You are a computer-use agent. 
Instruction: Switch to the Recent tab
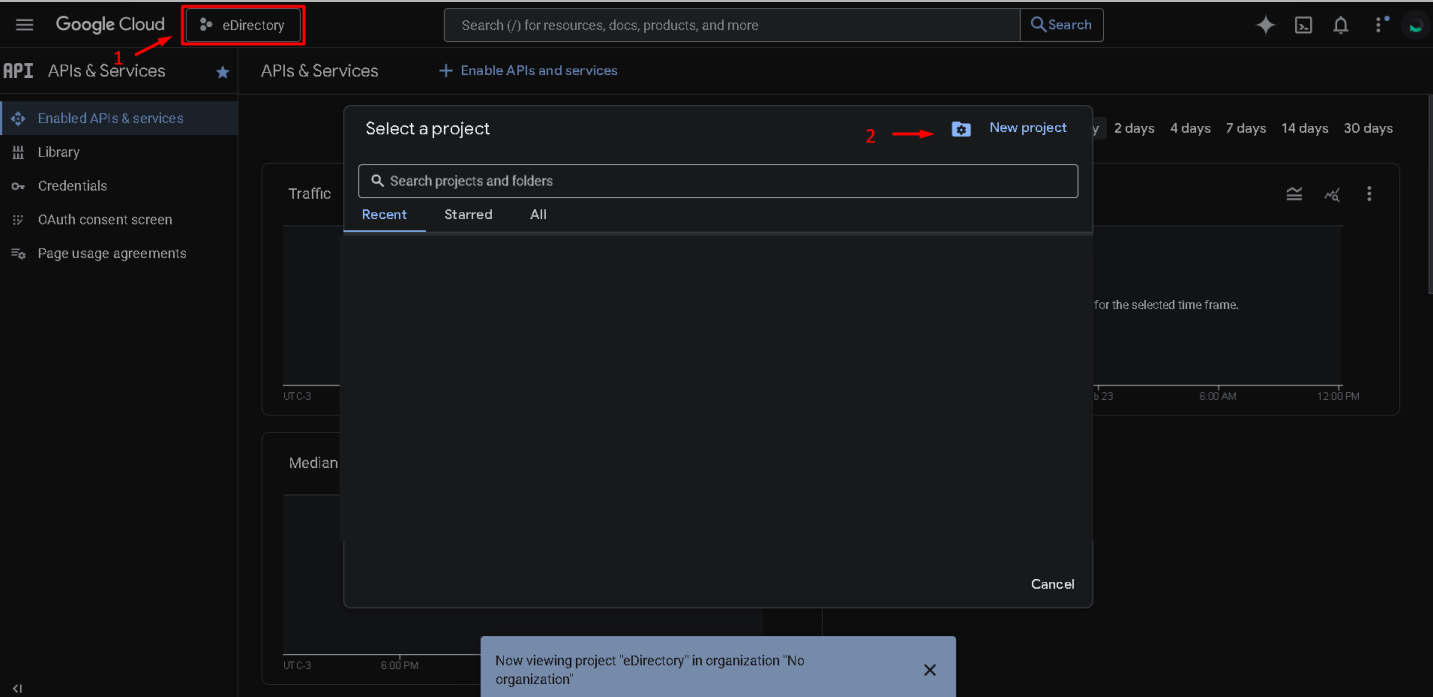[x=384, y=215]
